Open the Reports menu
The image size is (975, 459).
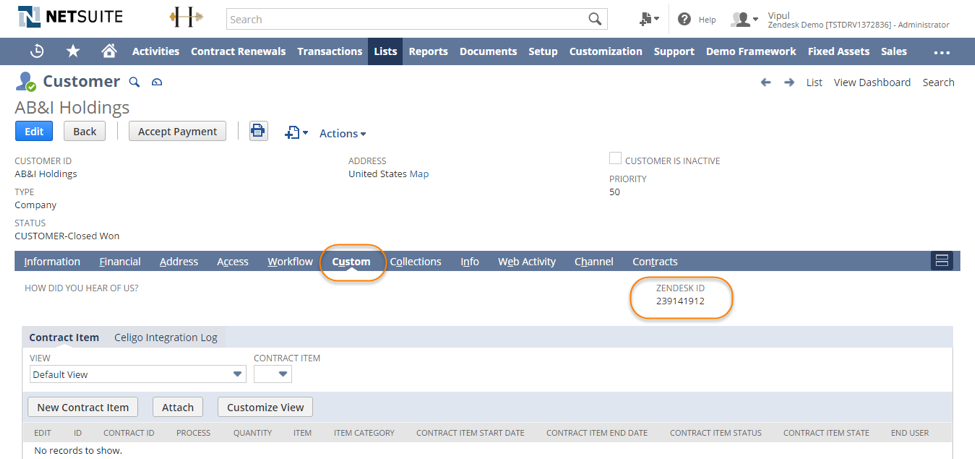[x=428, y=52]
